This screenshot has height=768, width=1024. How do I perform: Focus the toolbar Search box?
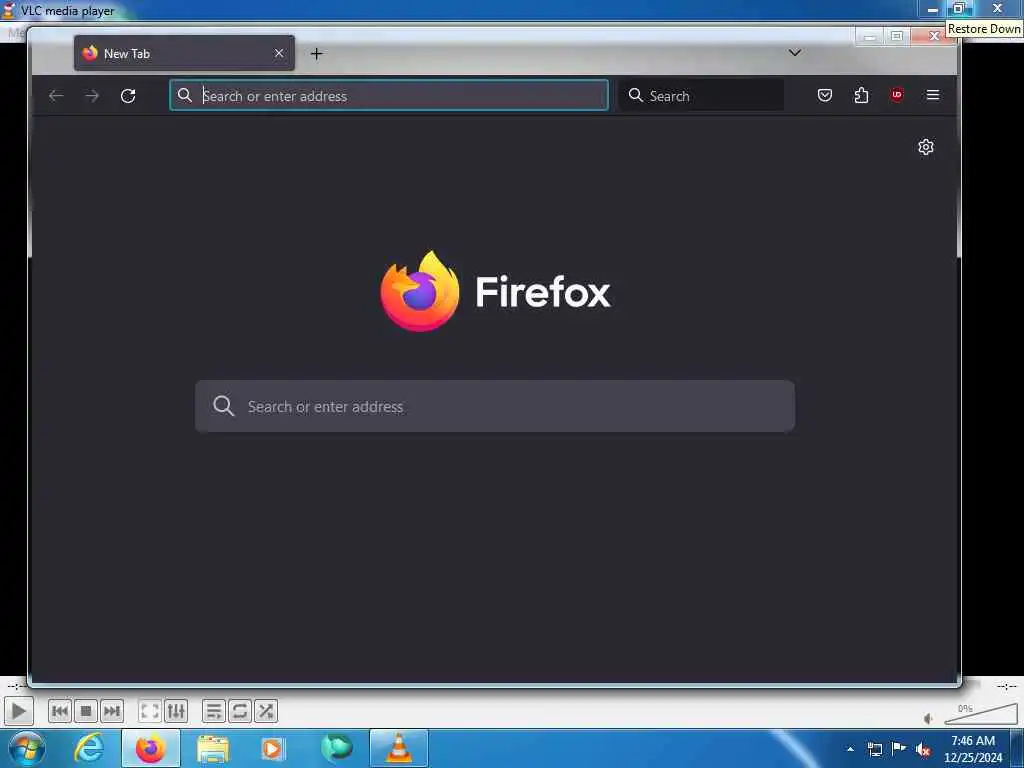click(x=701, y=95)
